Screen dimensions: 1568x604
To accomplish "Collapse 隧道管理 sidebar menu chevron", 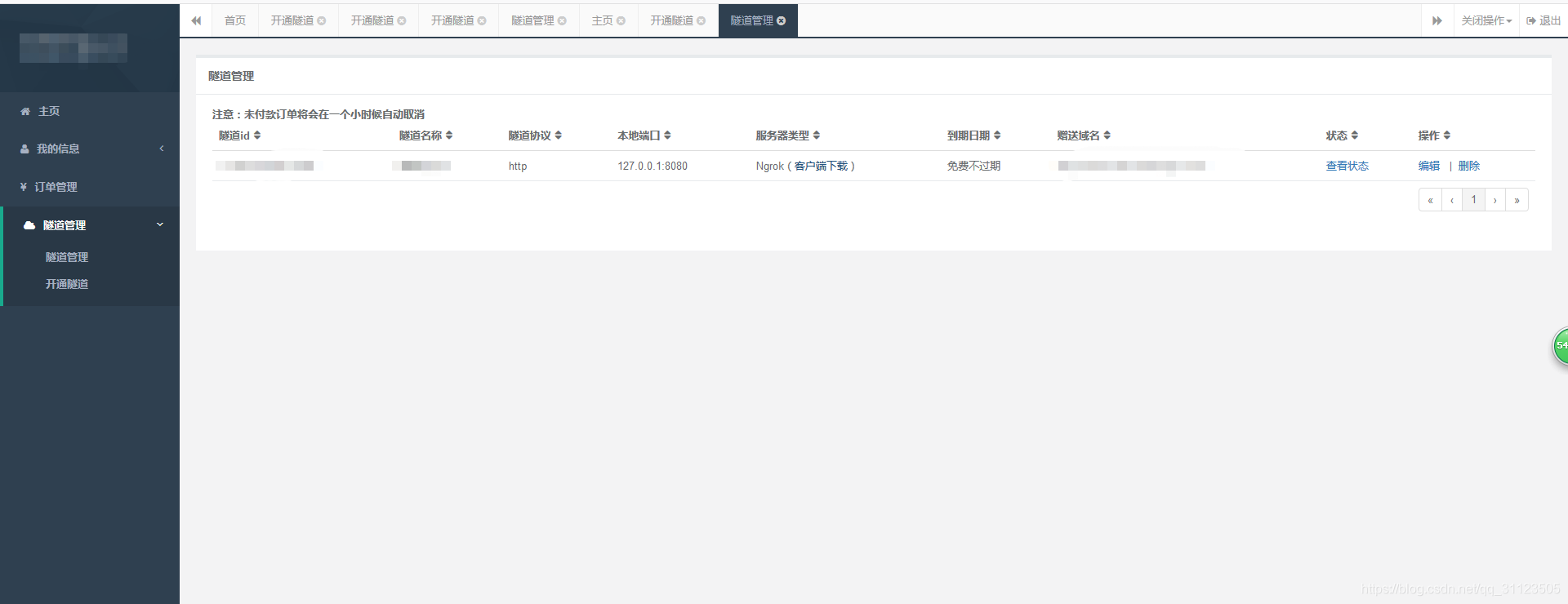I will point(160,224).
